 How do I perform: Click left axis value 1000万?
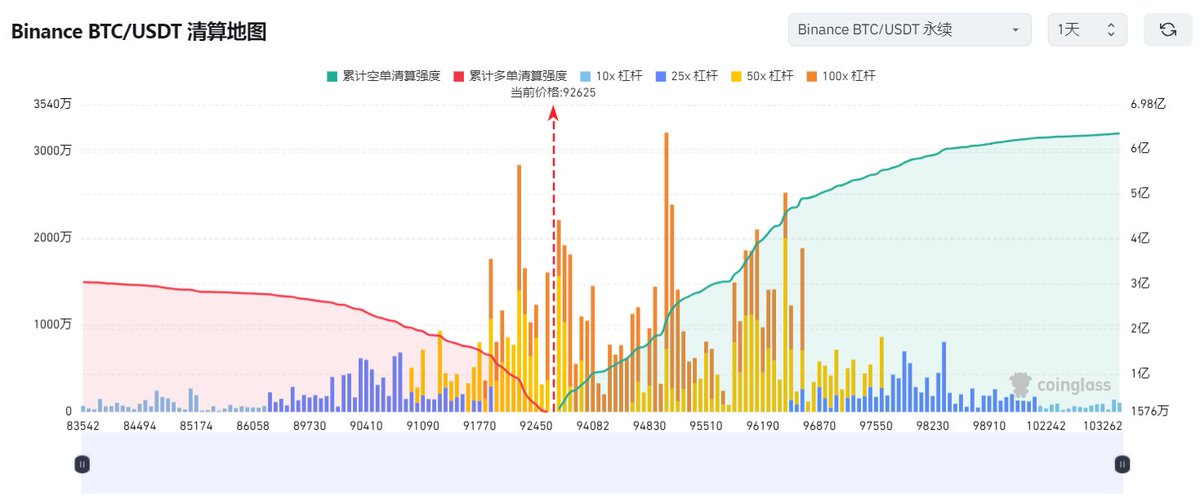(52, 325)
